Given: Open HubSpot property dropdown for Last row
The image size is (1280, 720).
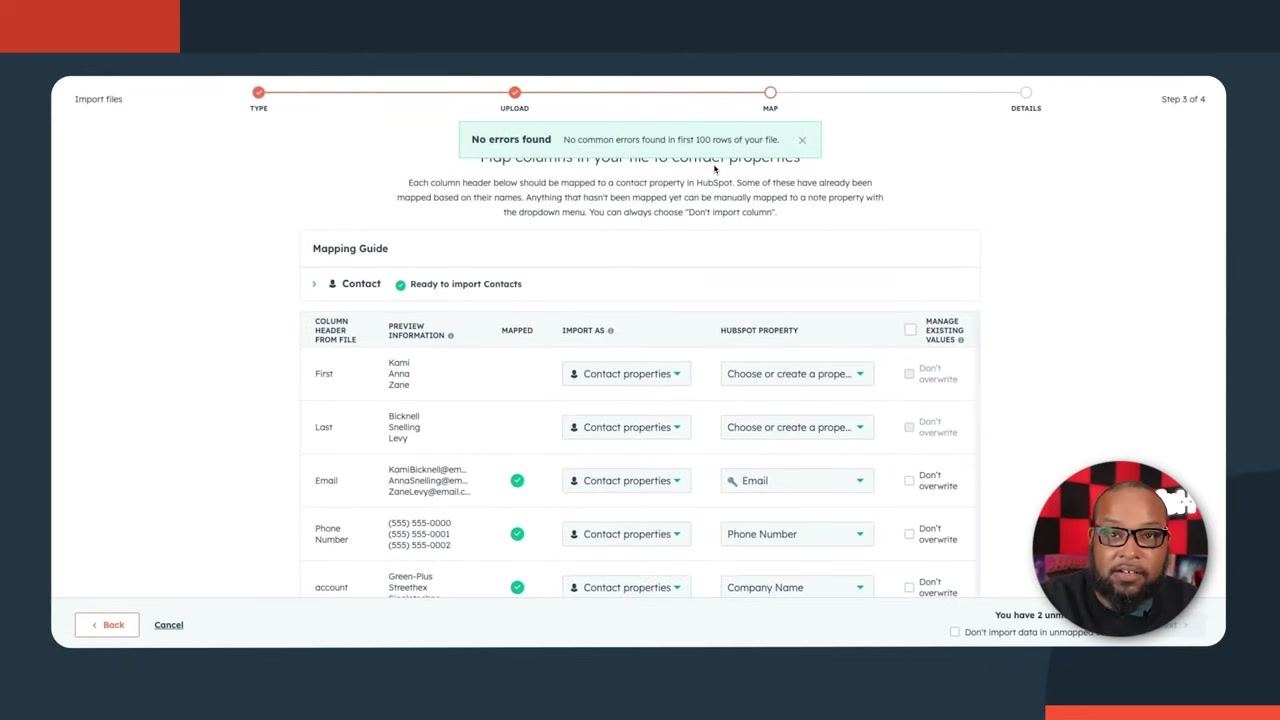Looking at the screenshot, I should 797,427.
